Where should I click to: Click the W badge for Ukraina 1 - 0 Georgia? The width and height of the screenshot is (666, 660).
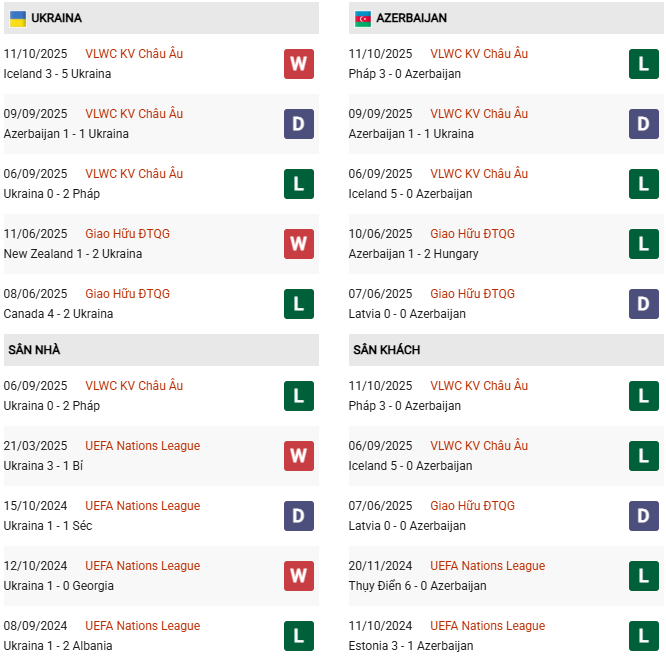point(298,576)
